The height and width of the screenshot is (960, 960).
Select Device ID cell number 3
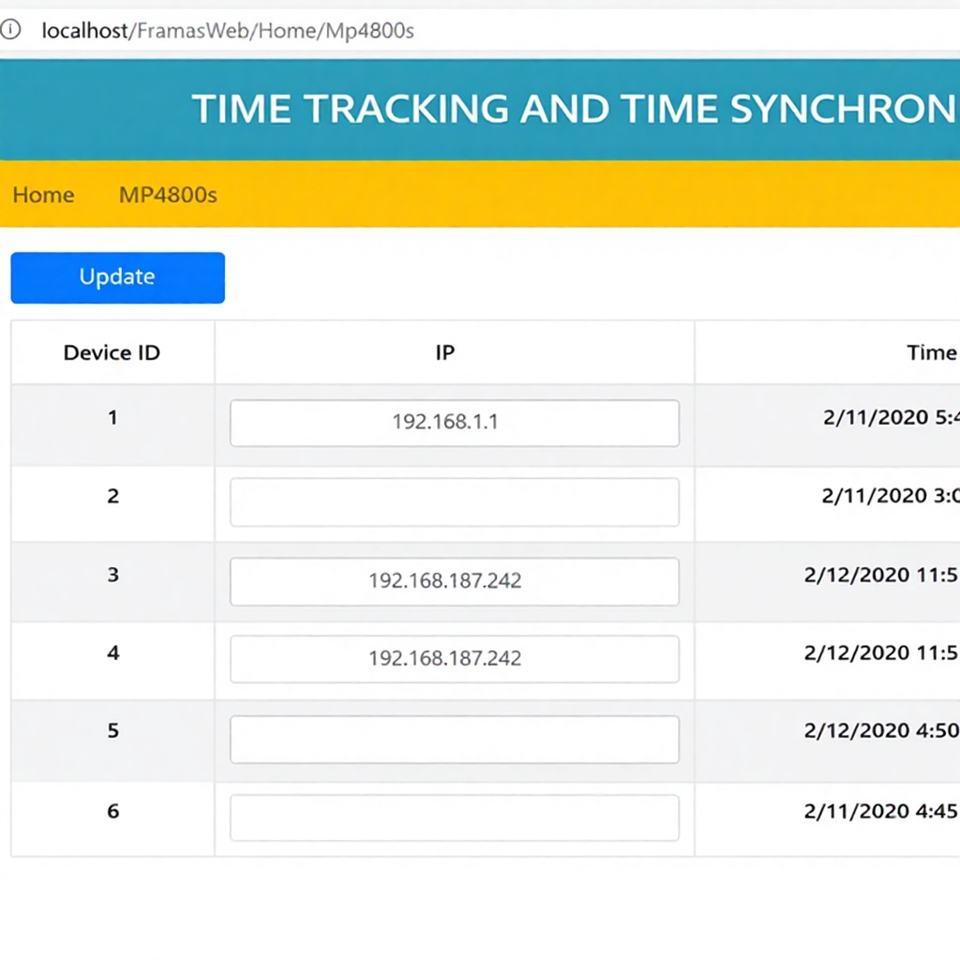pyautogui.click(x=113, y=575)
